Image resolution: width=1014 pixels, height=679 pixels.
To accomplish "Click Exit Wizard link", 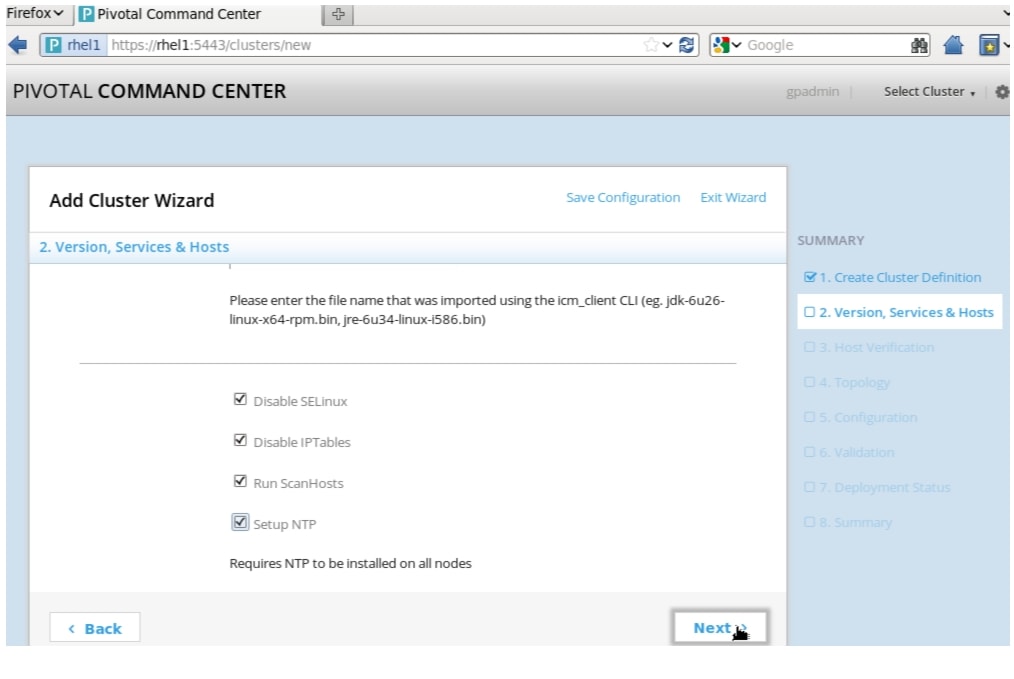I will (x=733, y=198).
